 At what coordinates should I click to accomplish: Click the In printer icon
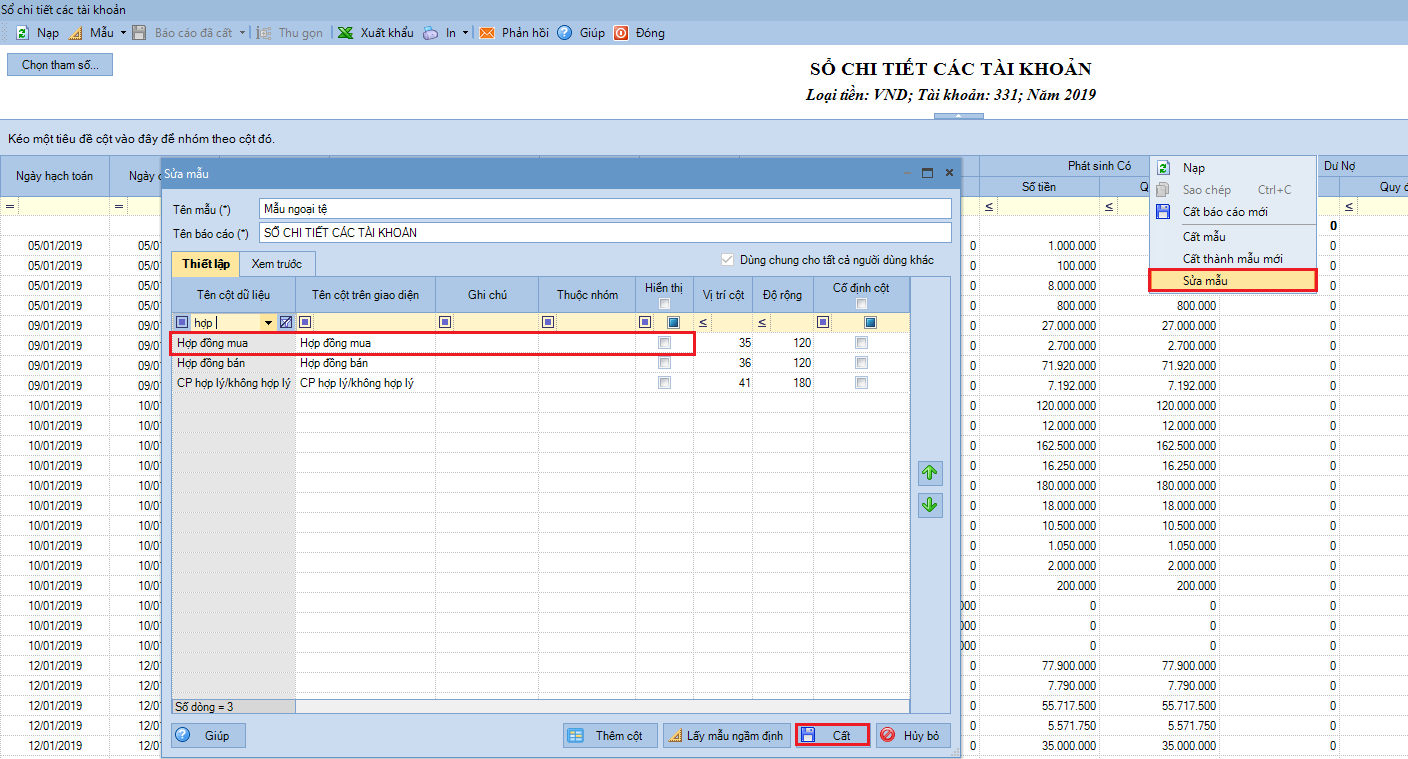point(430,33)
